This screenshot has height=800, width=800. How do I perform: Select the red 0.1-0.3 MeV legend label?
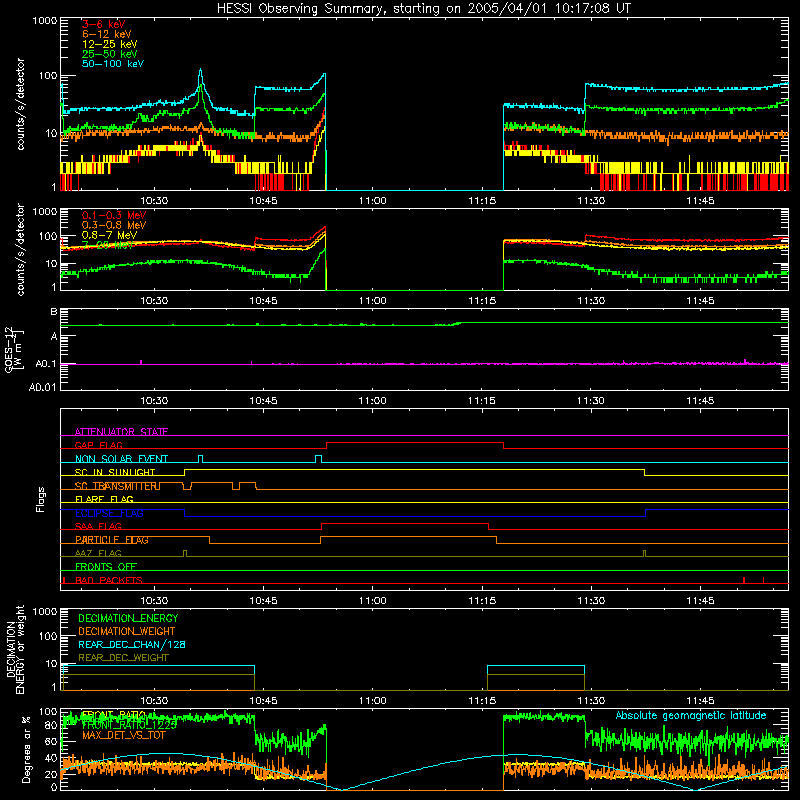click(114, 215)
